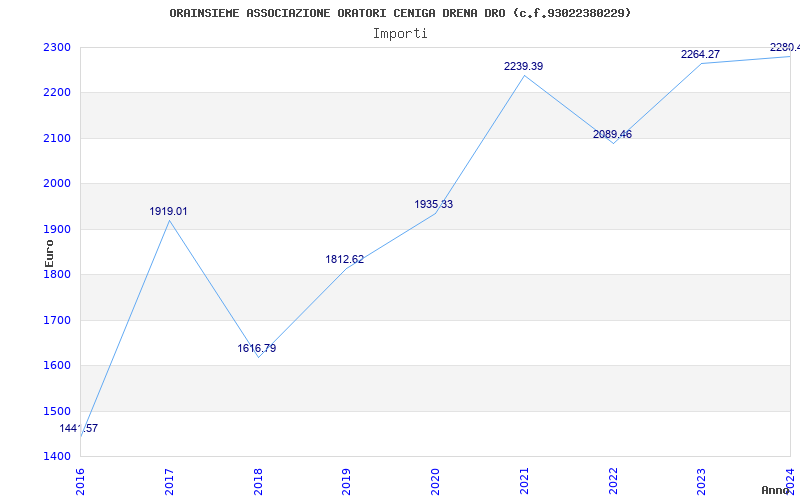Viewport: 800px width, 500px height.
Task: Click the 1900 y-axis tick label
Action: coord(57,230)
